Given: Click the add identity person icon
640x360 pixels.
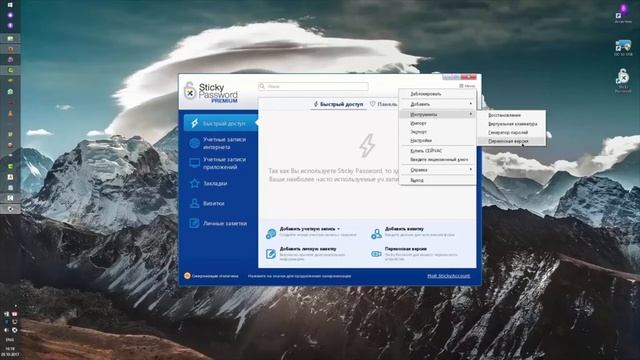Looking at the screenshot, I should 376,233.
